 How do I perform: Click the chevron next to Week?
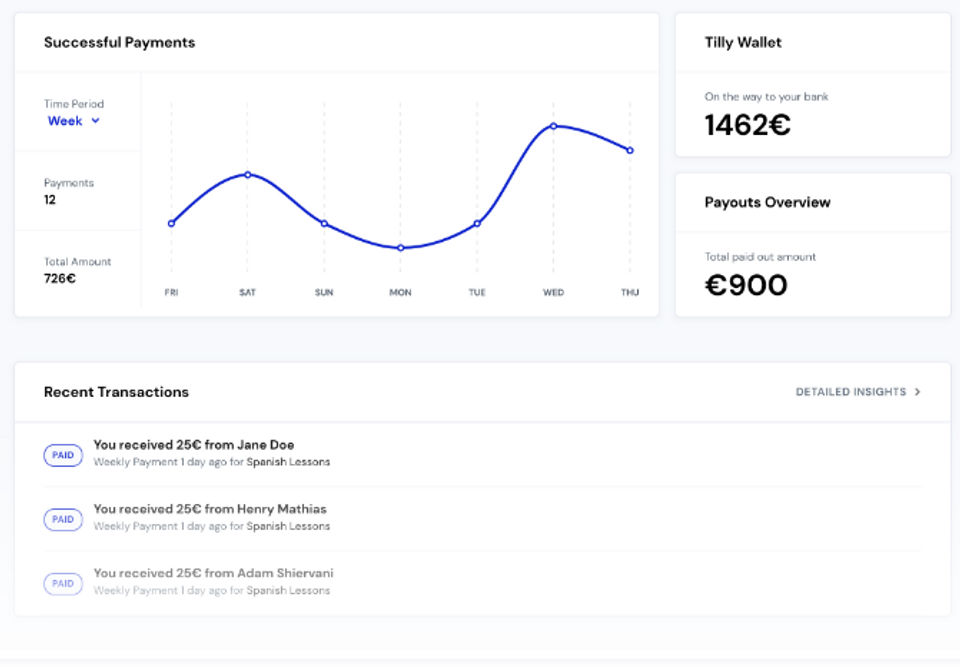coord(96,121)
